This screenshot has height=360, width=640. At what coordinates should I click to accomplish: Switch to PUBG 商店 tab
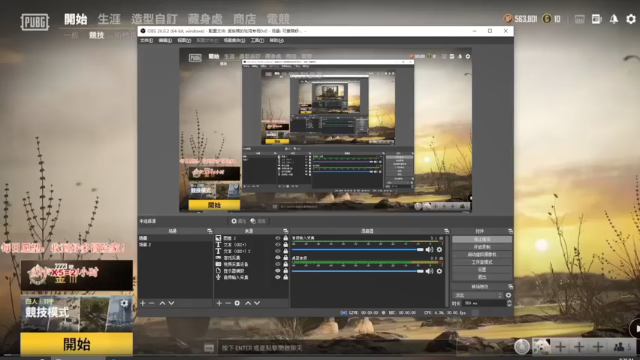pos(244,19)
